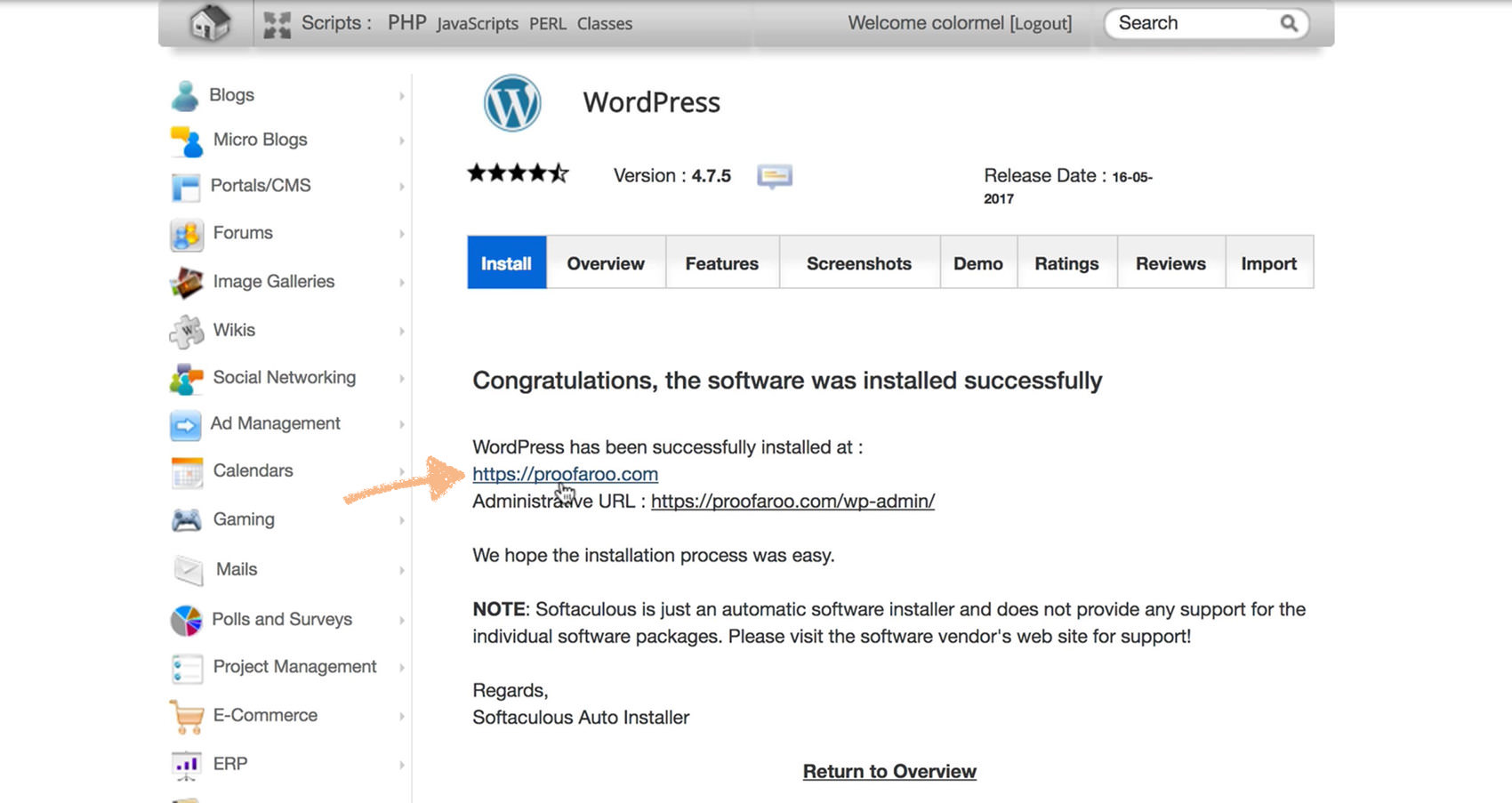Click the Micro Blogs category icon

pos(187,141)
